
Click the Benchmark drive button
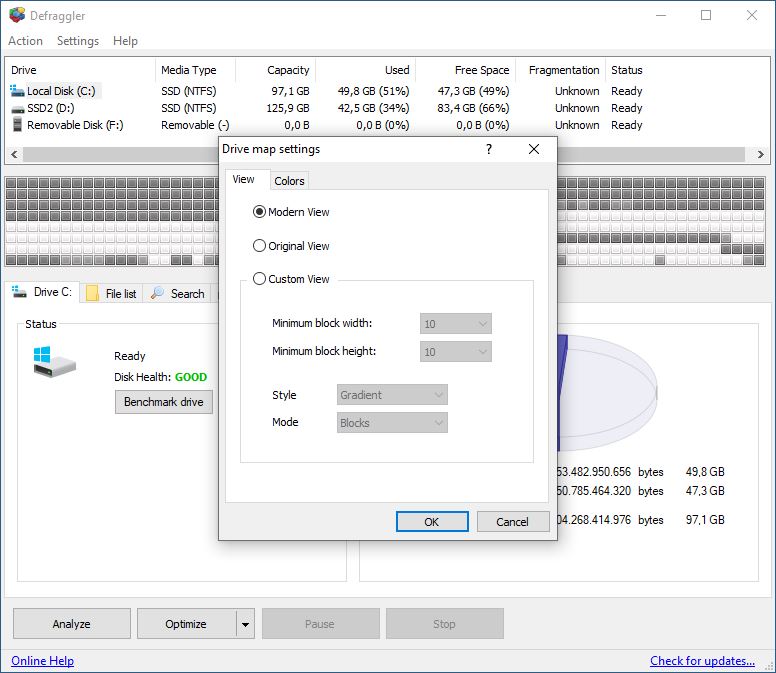tap(164, 402)
